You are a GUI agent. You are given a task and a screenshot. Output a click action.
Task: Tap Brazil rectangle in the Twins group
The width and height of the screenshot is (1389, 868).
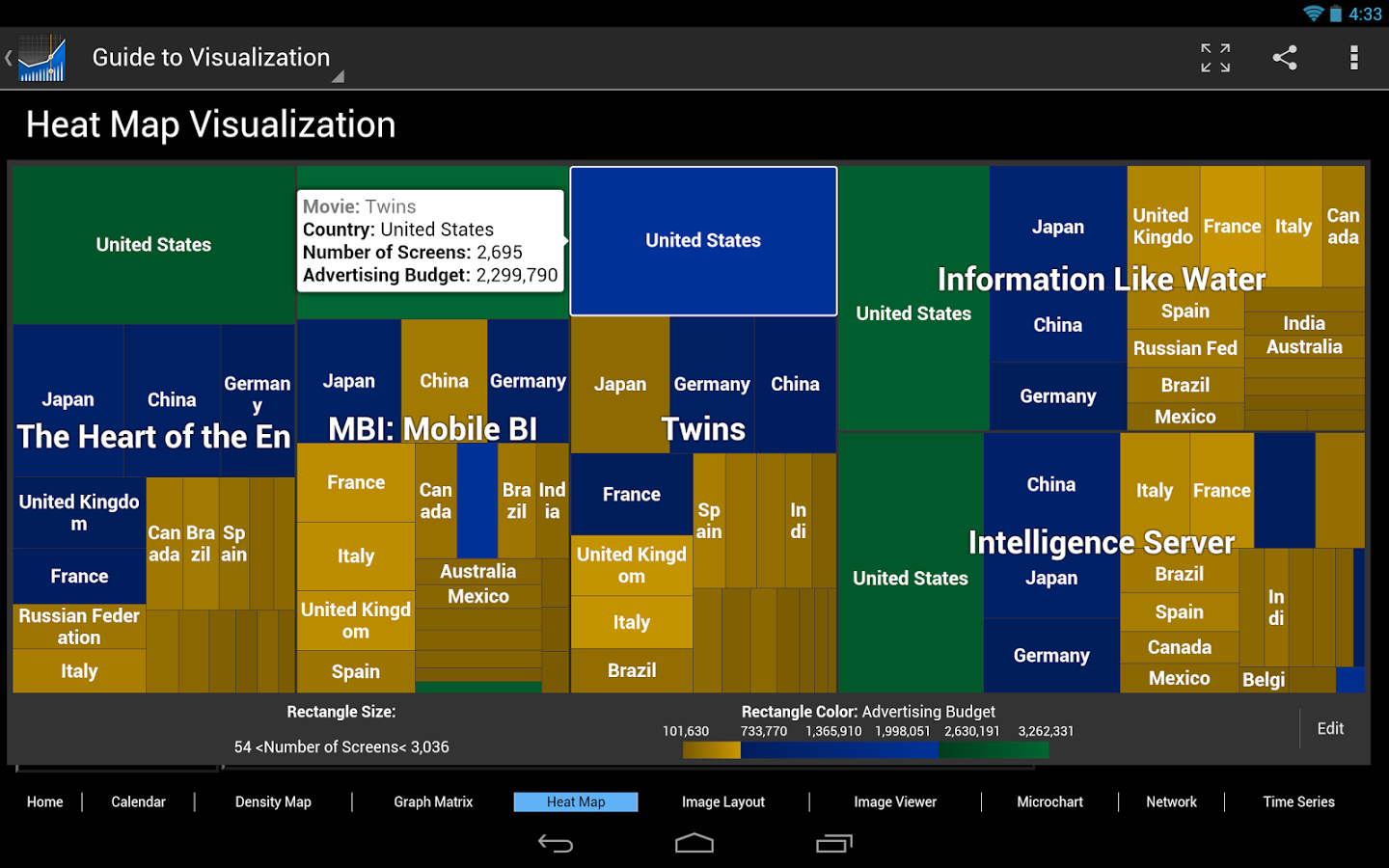(x=632, y=670)
